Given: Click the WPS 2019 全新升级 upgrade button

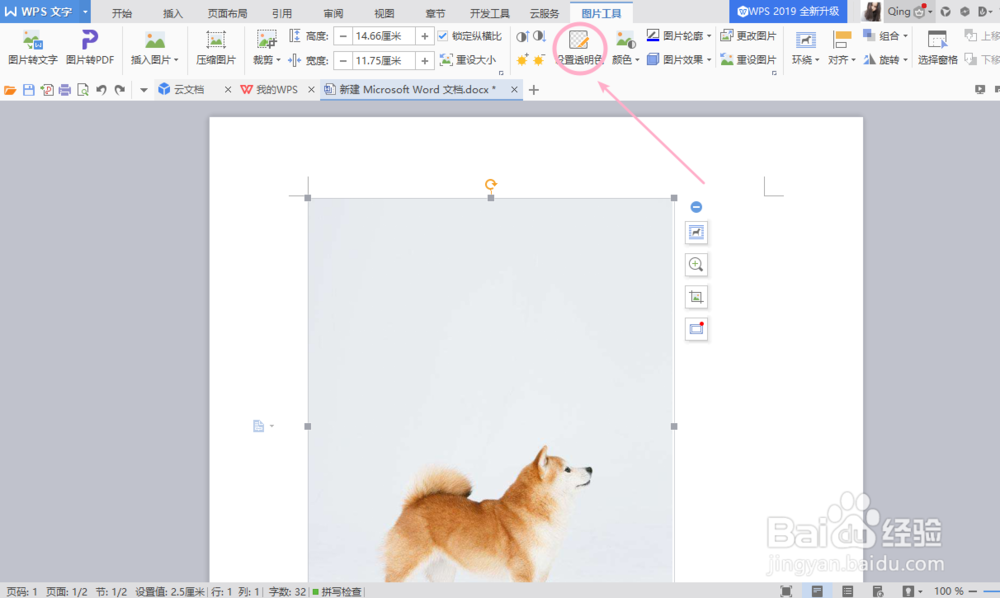Looking at the screenshot, I should click(788, 11).
